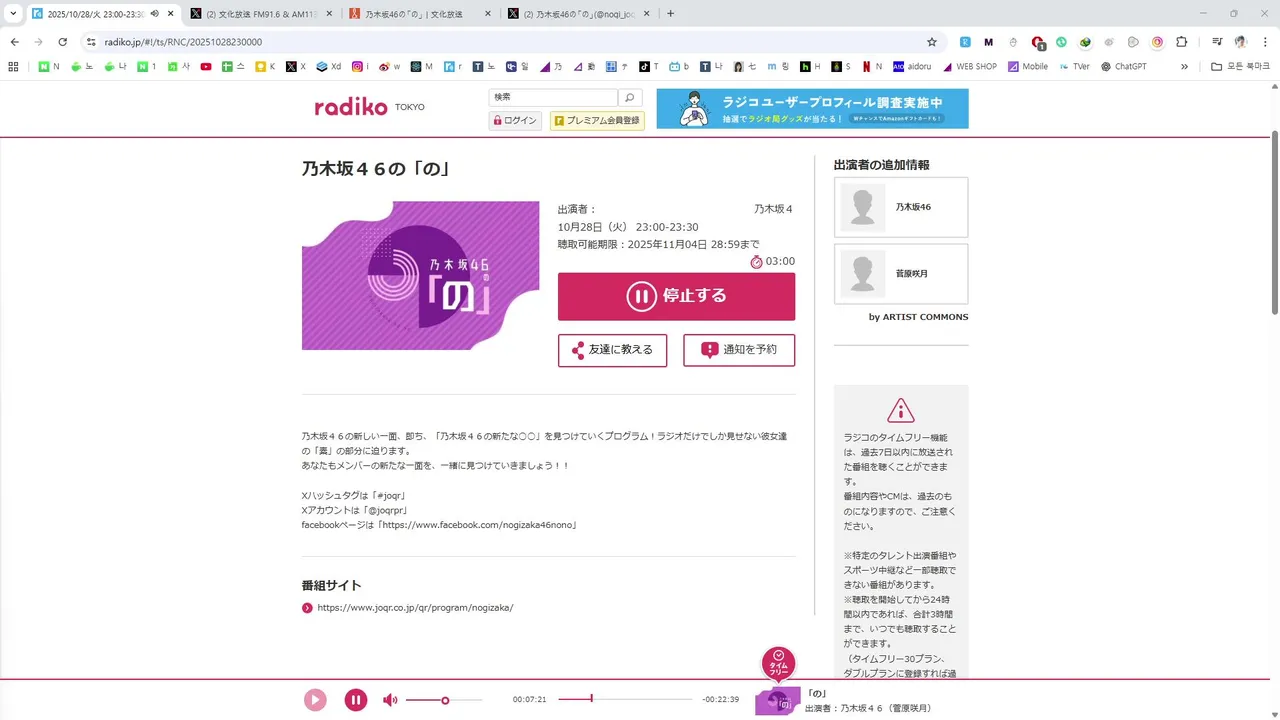Open the WEB SHOP bookmark
Screen dimensions: 1280x720
969,67
